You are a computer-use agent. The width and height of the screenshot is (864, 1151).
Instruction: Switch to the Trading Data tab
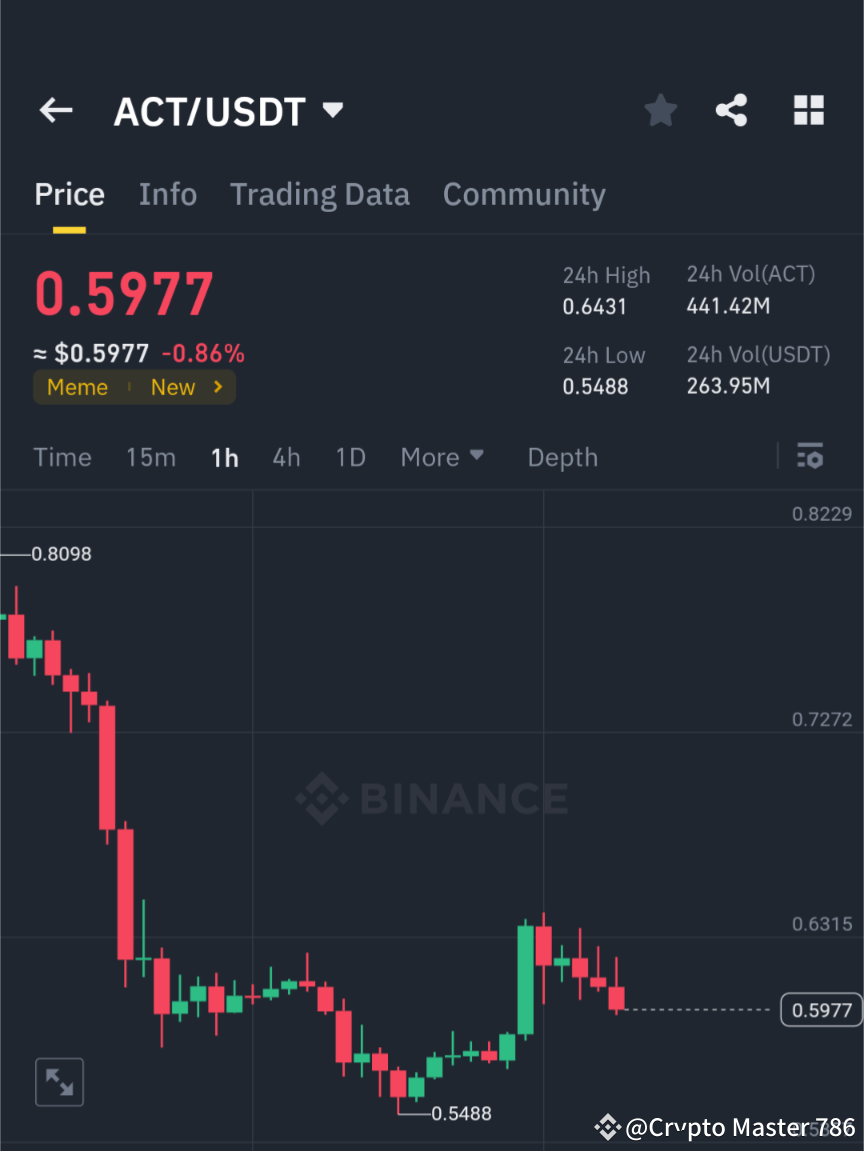pyautogui.click(x=320, y=194)
